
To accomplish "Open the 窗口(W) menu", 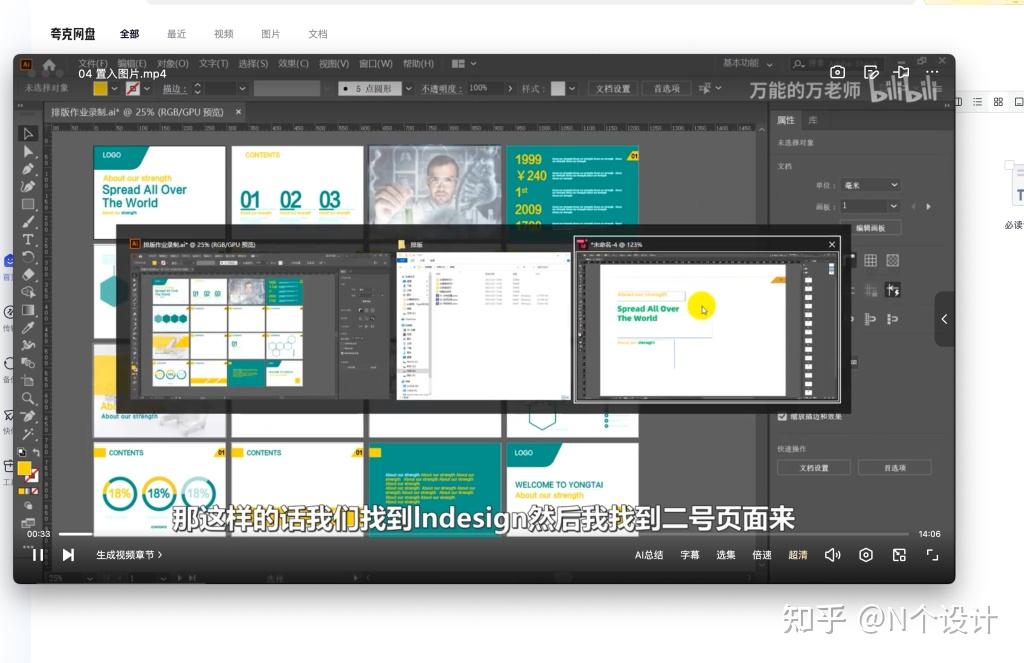I will point(372,63).
